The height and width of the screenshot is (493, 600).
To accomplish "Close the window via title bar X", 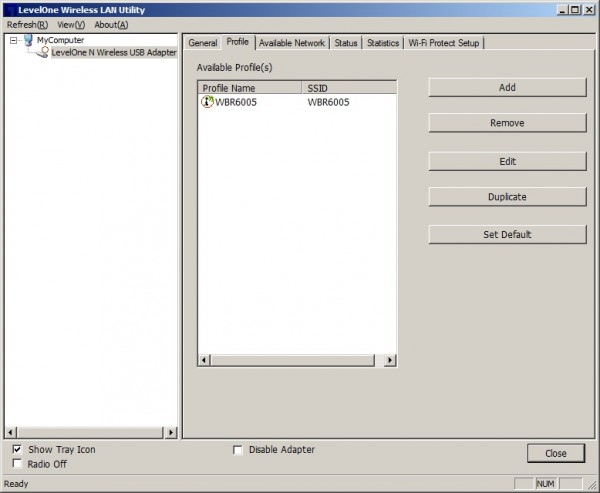I will [x=589, y=10].
